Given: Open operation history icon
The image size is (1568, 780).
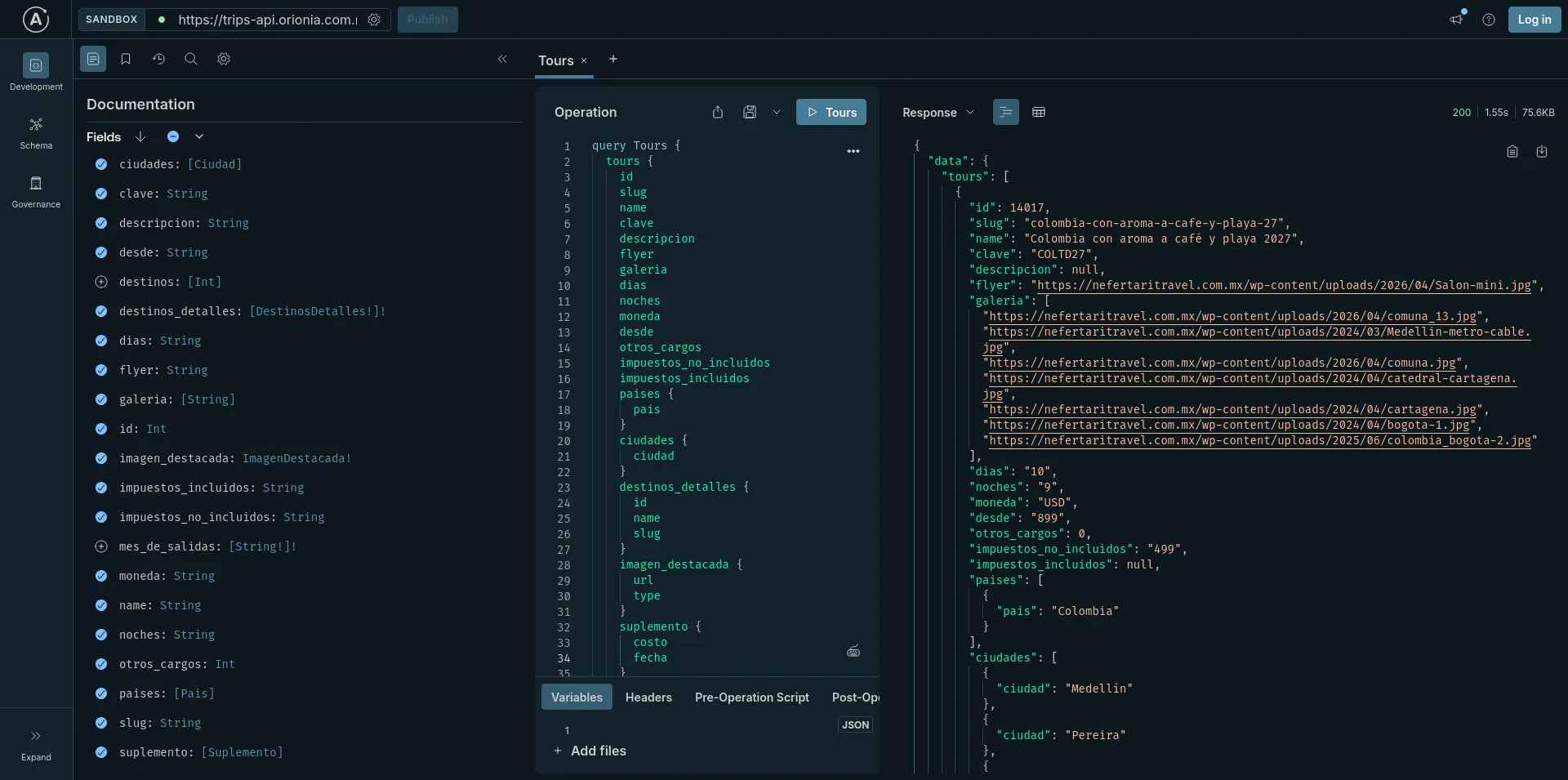Looking at the screenshot, I should click(158, 59).
